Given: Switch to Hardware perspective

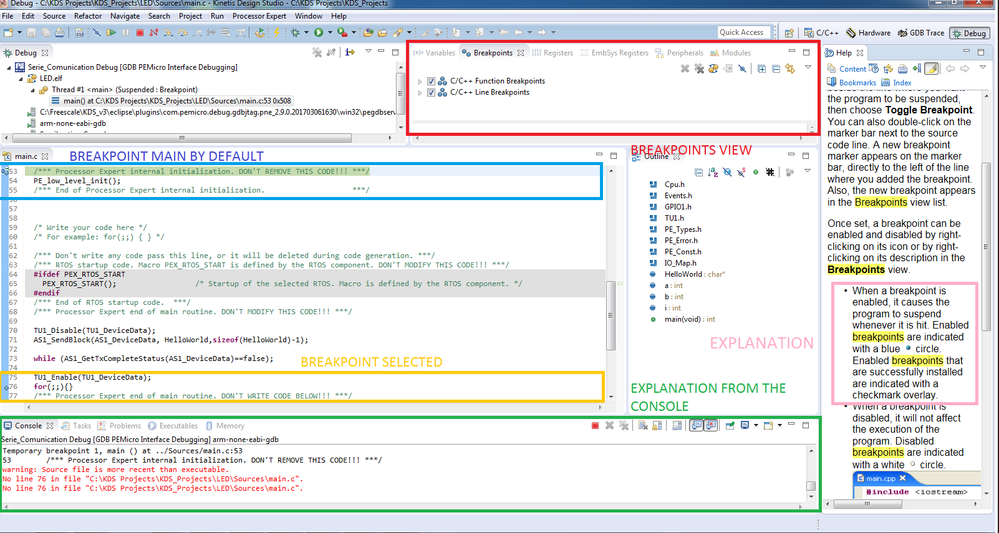Looking at the screenshot, I should (x=868, y=33).
